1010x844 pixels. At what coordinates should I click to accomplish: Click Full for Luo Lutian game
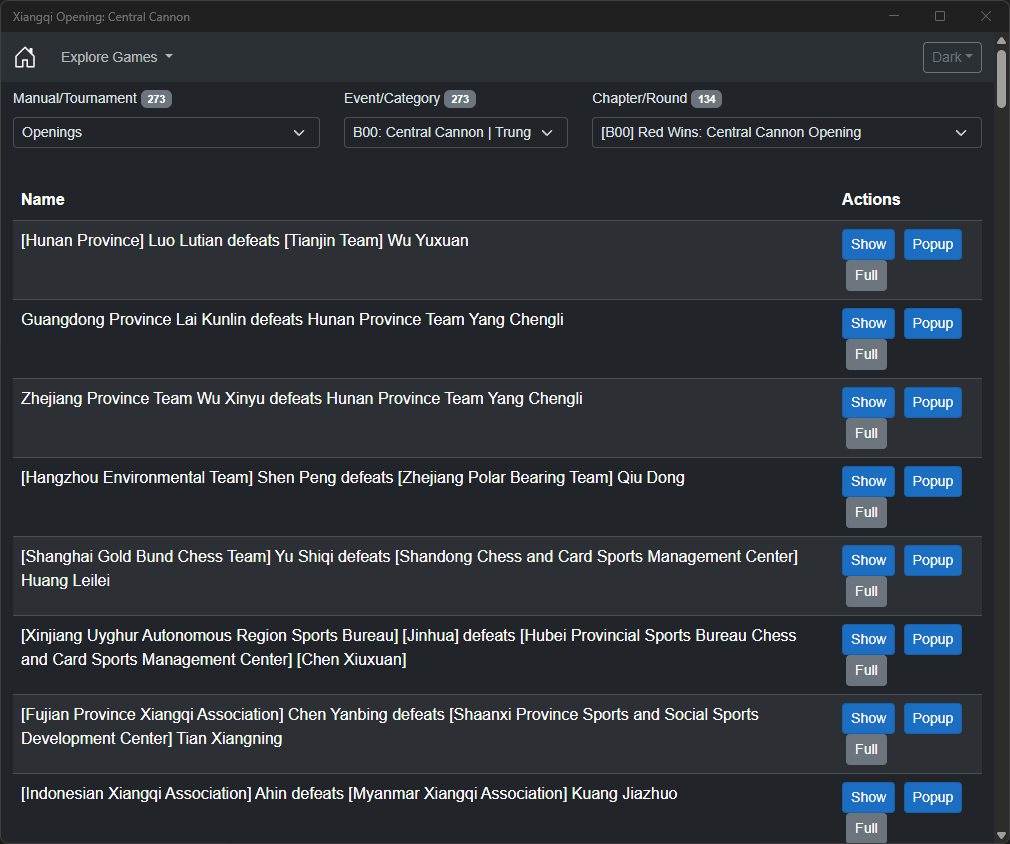click(866, 275)
